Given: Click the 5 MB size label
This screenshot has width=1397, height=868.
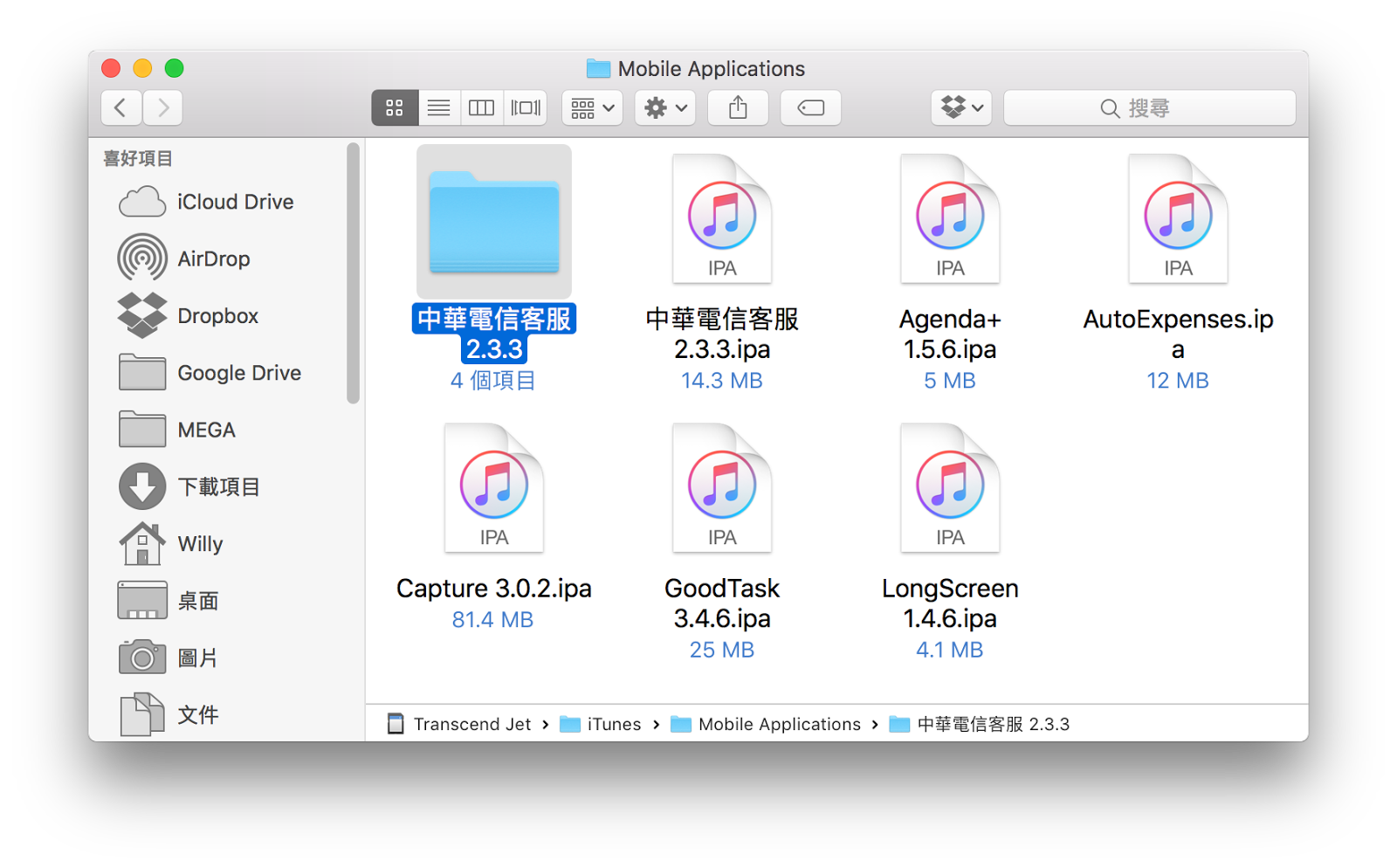Looking at the screenshot, I should pos(950,381).
